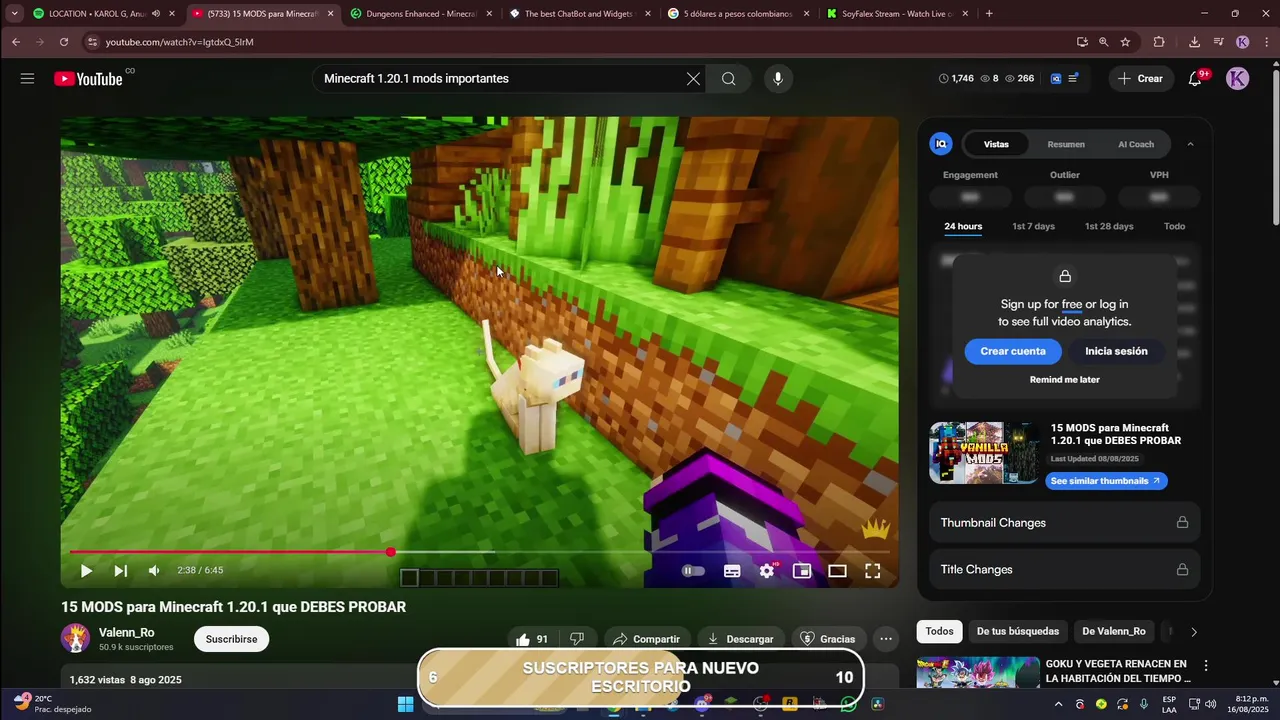Viewport: 1280px width, 720px height.
Task: Expand the Title Changes row
Action: (1064, 570)
